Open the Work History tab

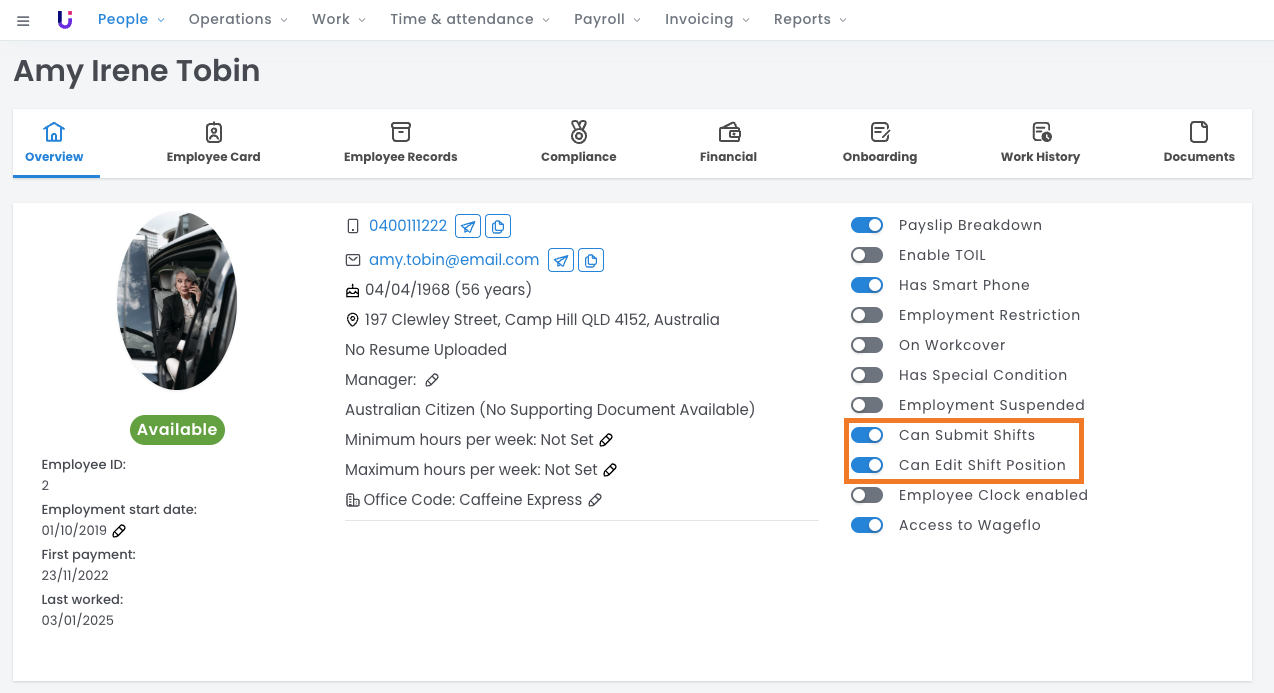click(x=1040, y=143)
